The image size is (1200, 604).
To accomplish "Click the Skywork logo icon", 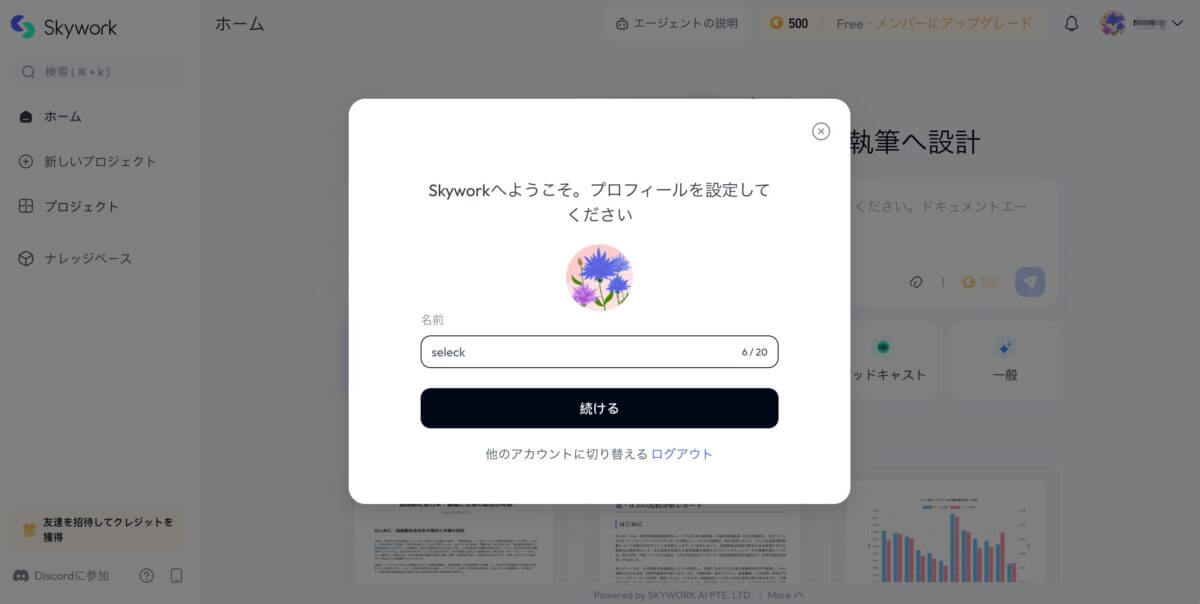I will click(23, 27).
